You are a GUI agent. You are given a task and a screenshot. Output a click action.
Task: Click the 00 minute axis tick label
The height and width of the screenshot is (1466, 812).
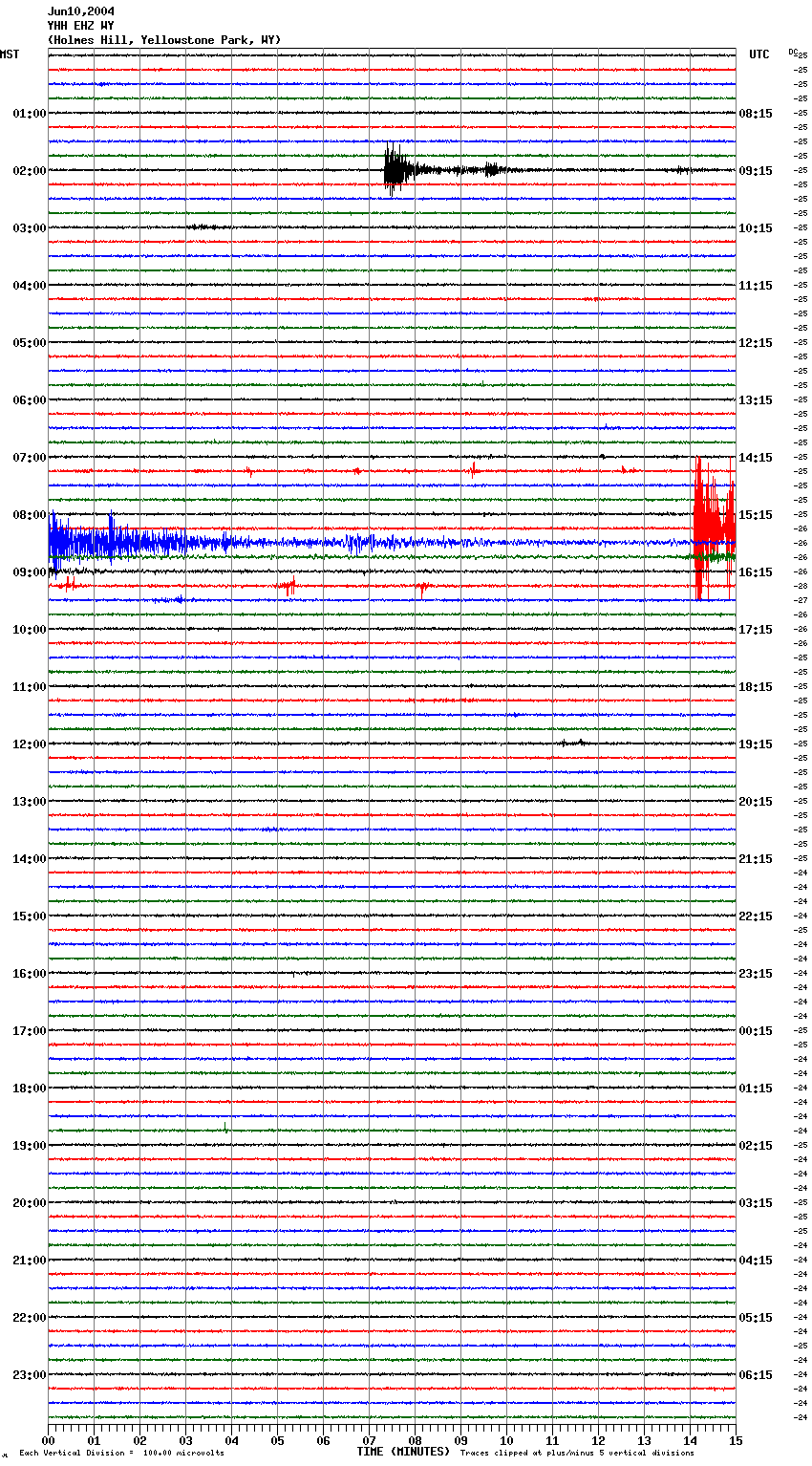pyautogui.click(x=49, y=1440)
